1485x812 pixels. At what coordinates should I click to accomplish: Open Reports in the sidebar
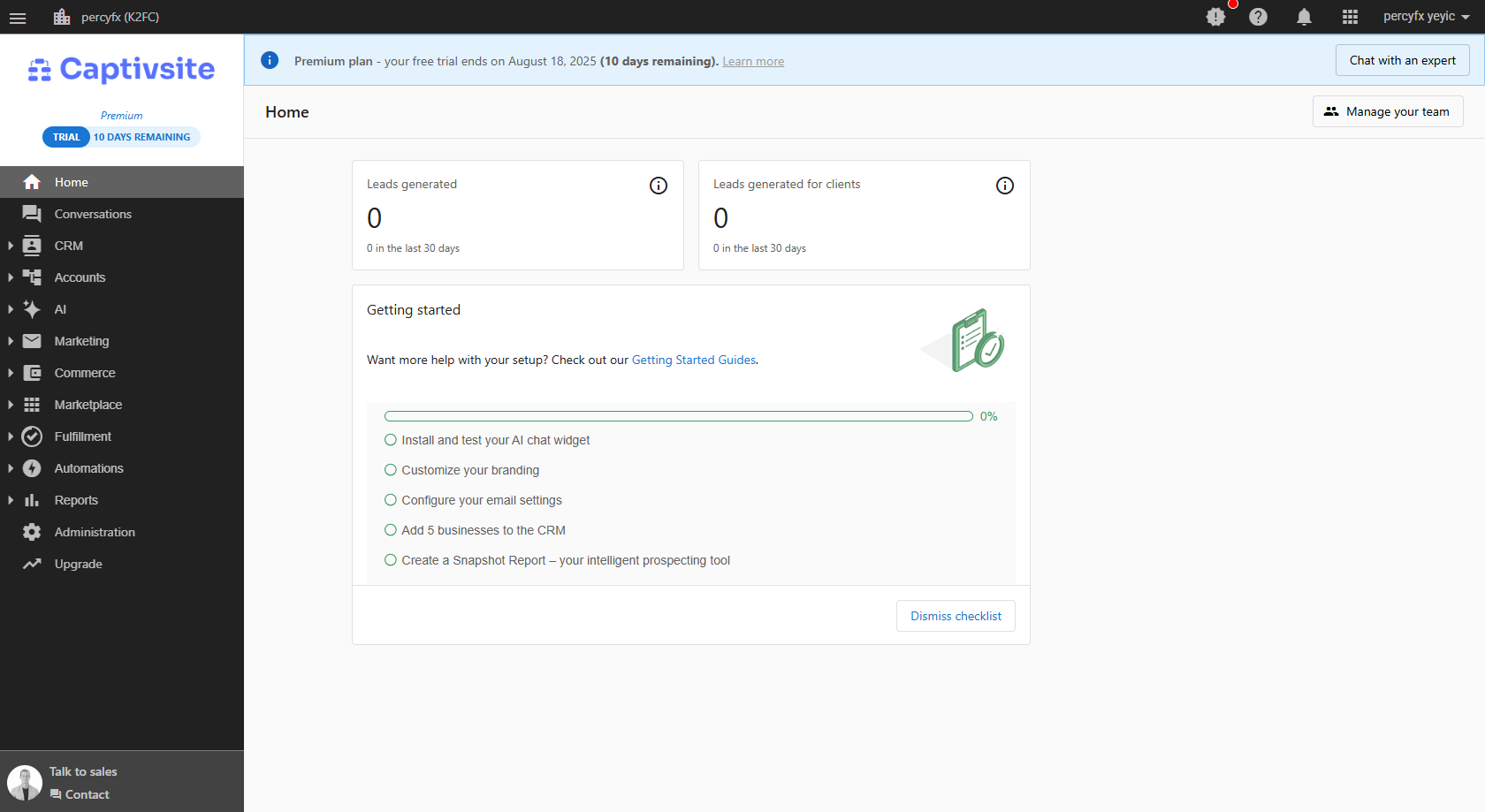click(x=122, y=500)
